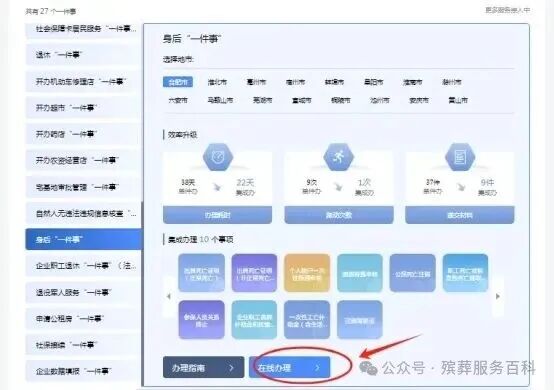
Task: Open the 企业职工丧葬补助金 tile
Action: point(254,320)
